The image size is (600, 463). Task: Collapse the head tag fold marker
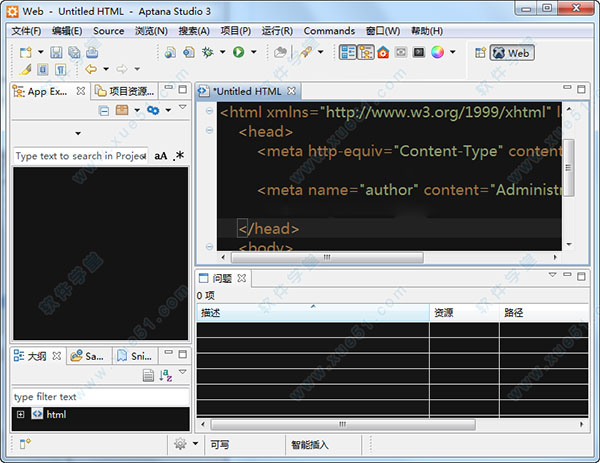[209, 130]
